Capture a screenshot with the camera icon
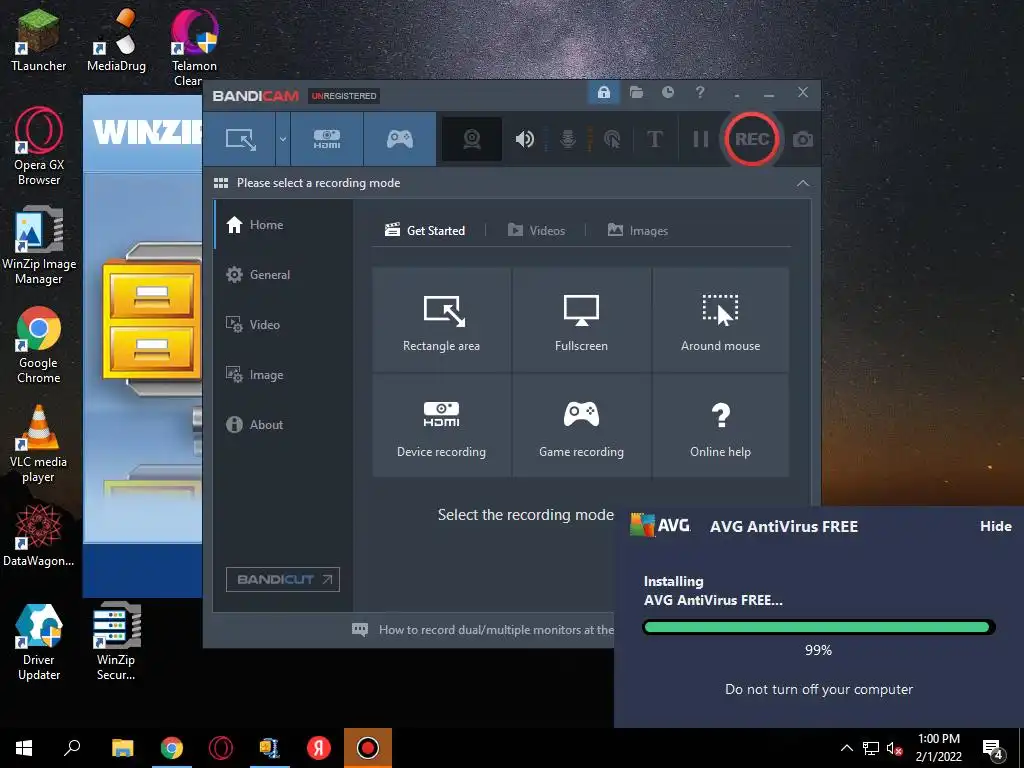The image size is (1024, 768). tap(803, 139)
